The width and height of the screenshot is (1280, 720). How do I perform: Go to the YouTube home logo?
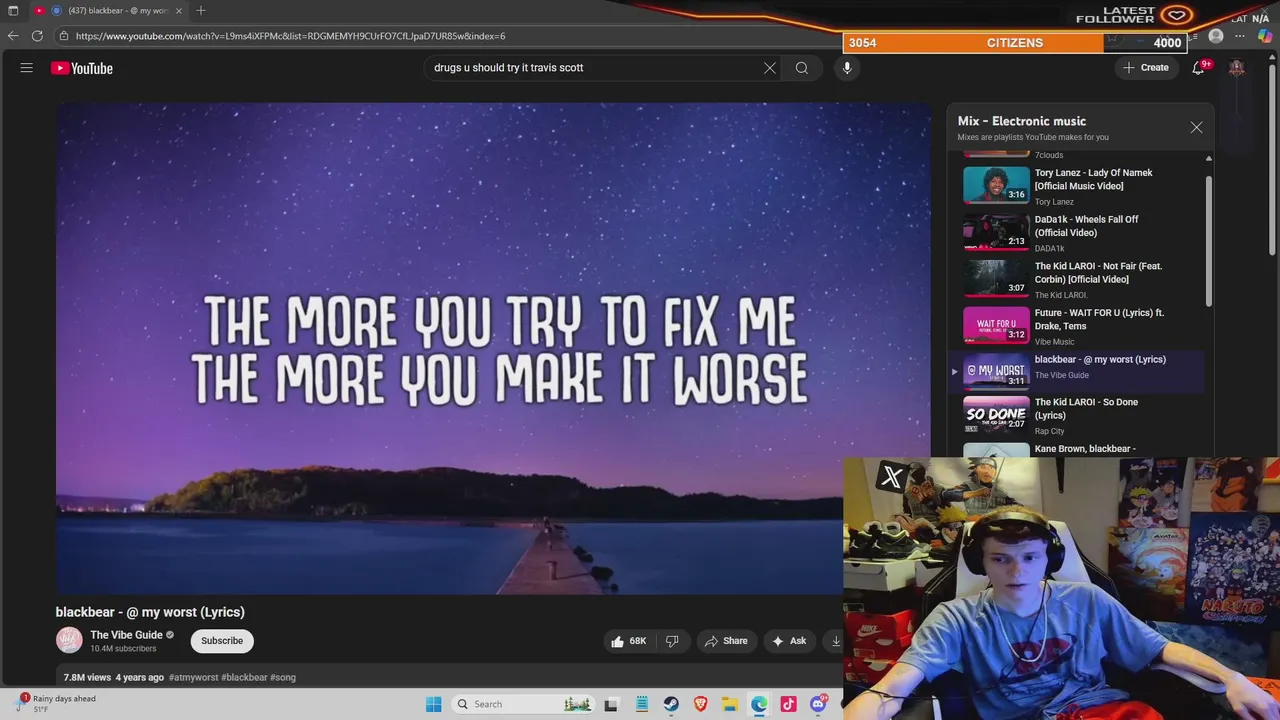(82, 68)
